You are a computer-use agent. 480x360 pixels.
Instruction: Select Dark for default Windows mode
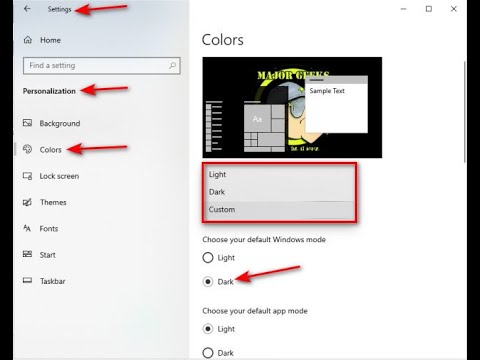(208, 282)
